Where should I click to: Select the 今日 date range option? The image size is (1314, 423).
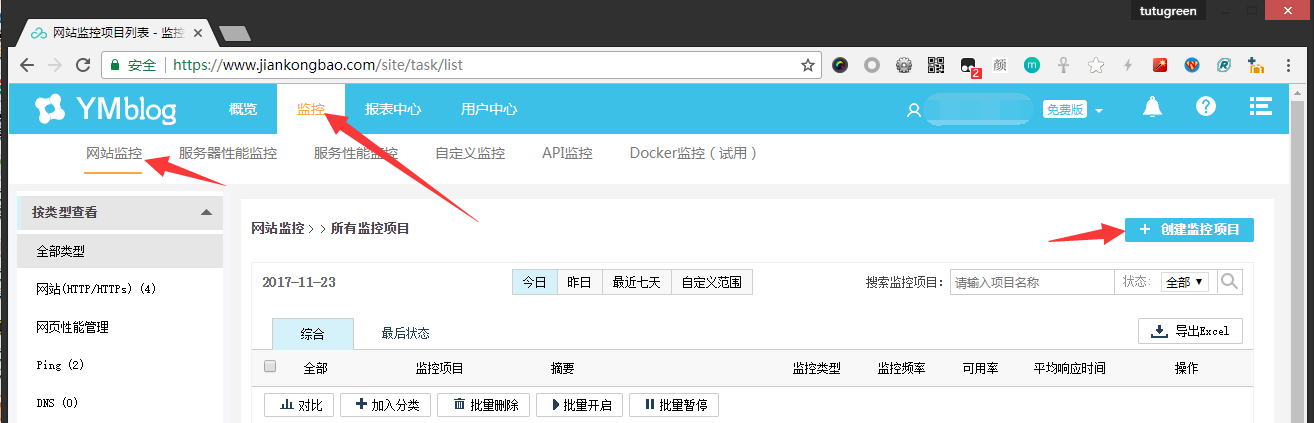tap(534, 282)
